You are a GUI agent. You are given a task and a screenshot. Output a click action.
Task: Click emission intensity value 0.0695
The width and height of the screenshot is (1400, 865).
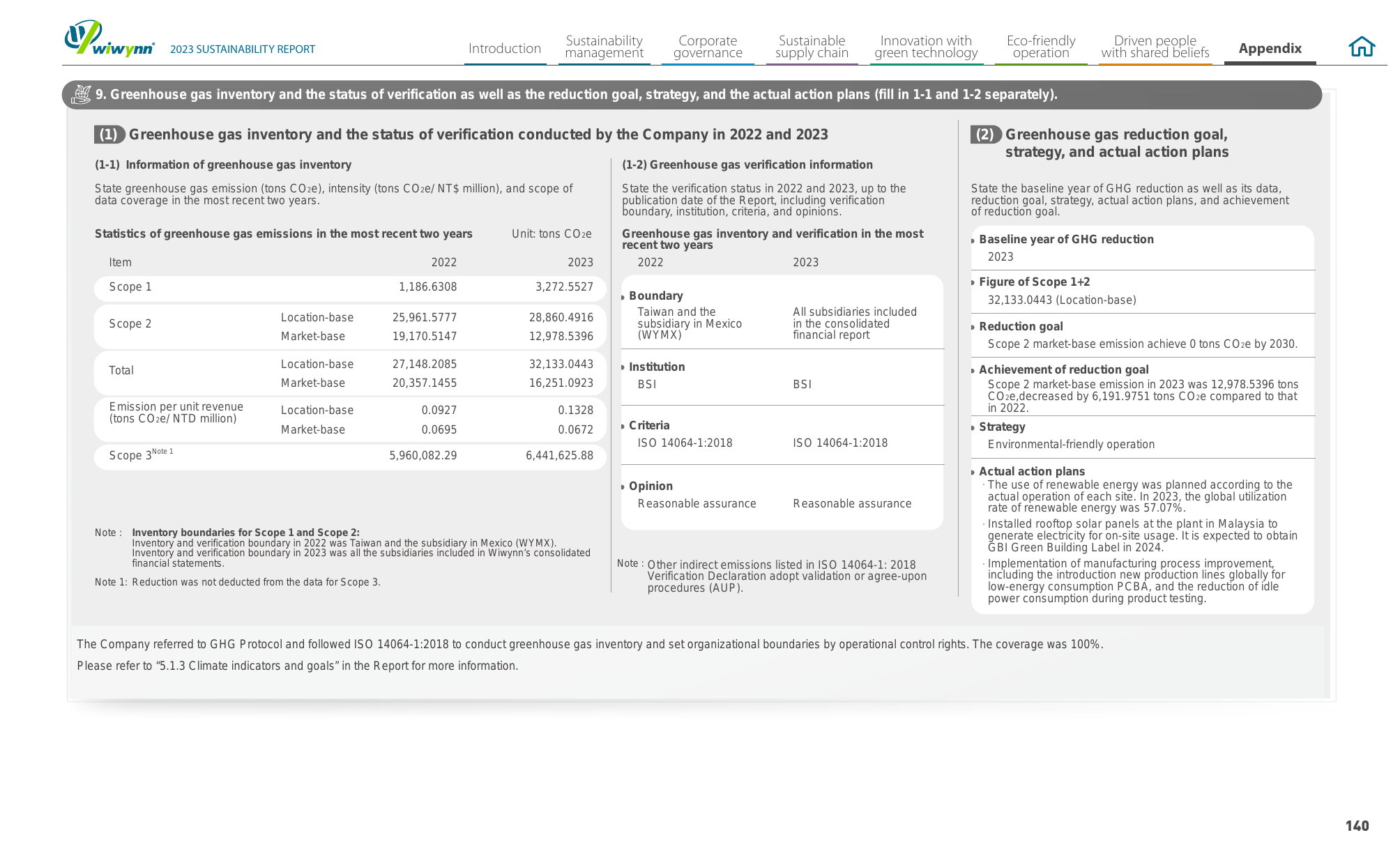[x=439, y=429]
